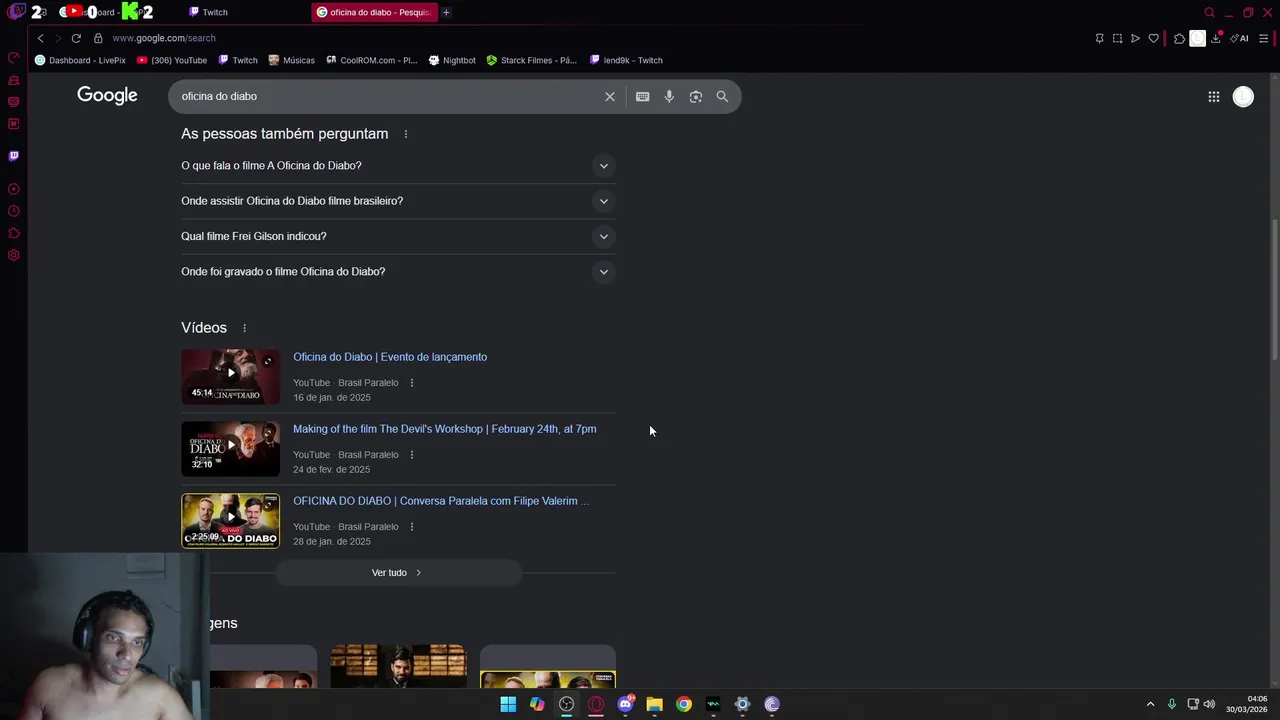Click the page vertical scrollbar thumb
The height and width of the screenshot is (720, 1280).
(x=1274, y=290)
